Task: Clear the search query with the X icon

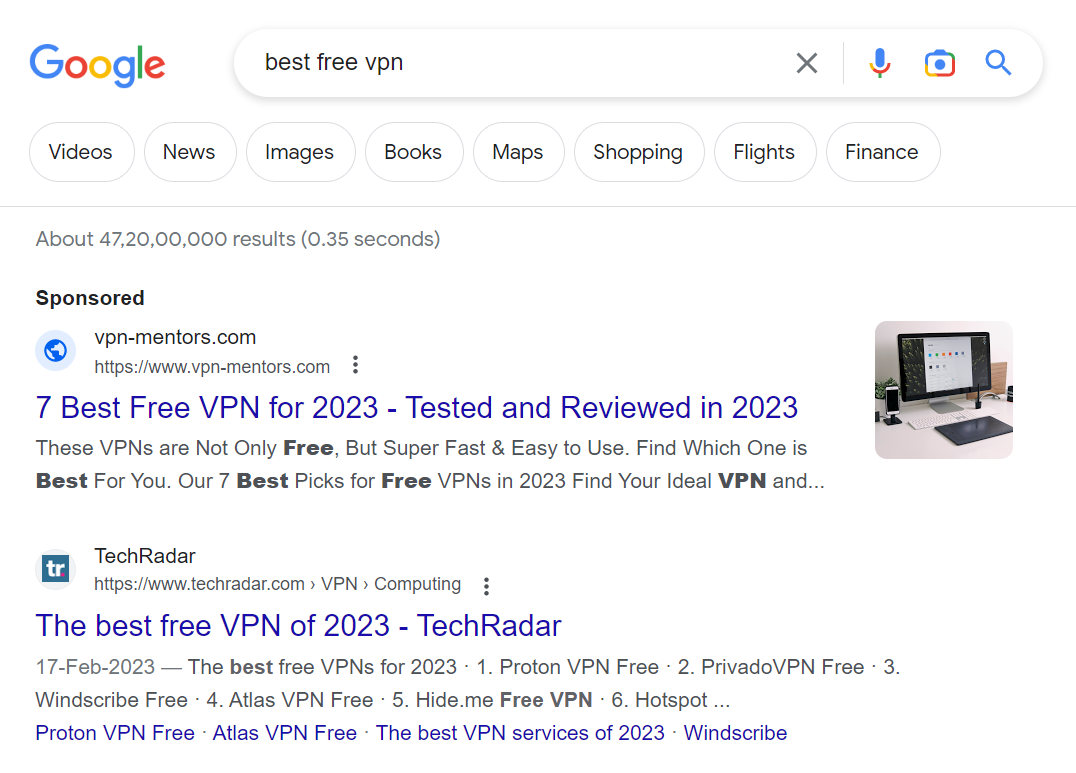Action: pos(807,63)
